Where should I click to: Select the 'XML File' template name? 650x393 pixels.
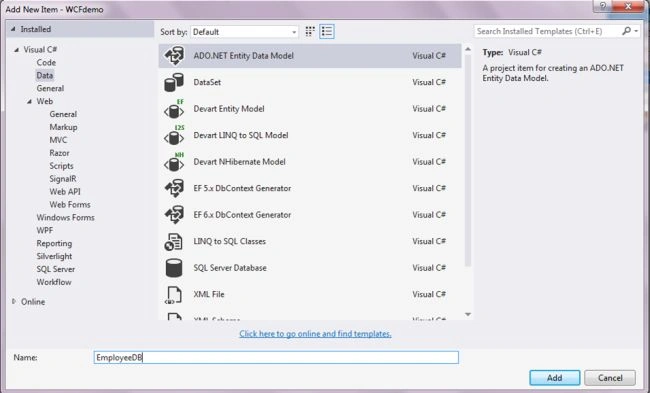209,294
